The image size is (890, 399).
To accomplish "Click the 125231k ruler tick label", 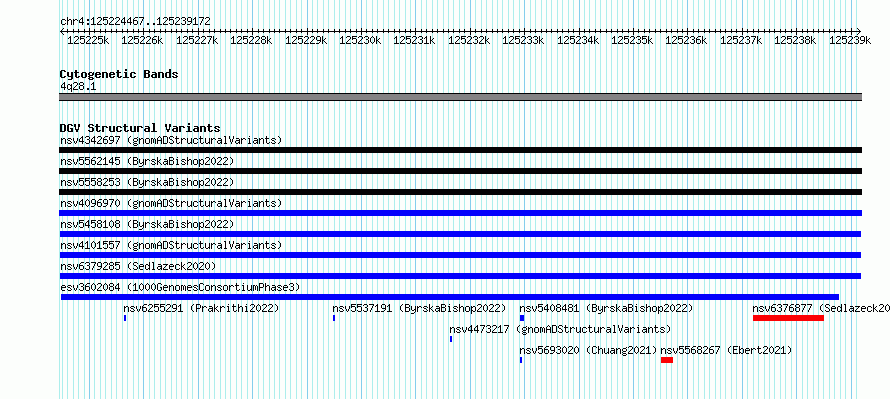I will click(x=414, y=40).
